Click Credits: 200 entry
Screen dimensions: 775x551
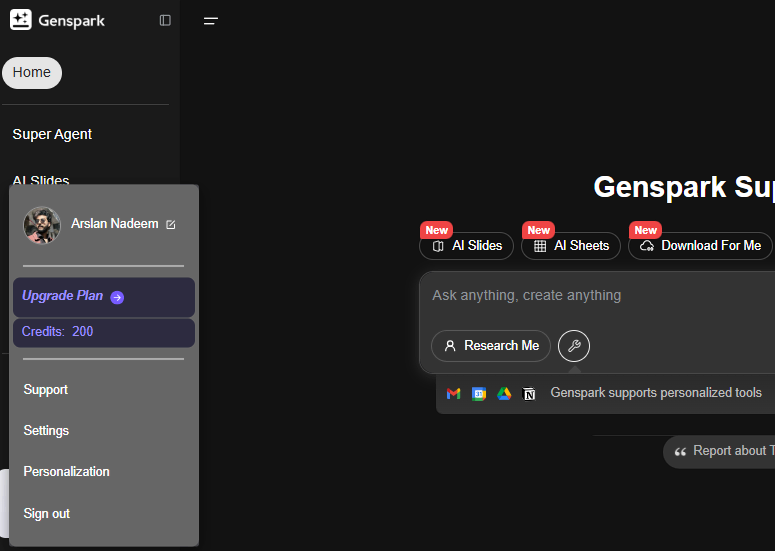(104, 333)
